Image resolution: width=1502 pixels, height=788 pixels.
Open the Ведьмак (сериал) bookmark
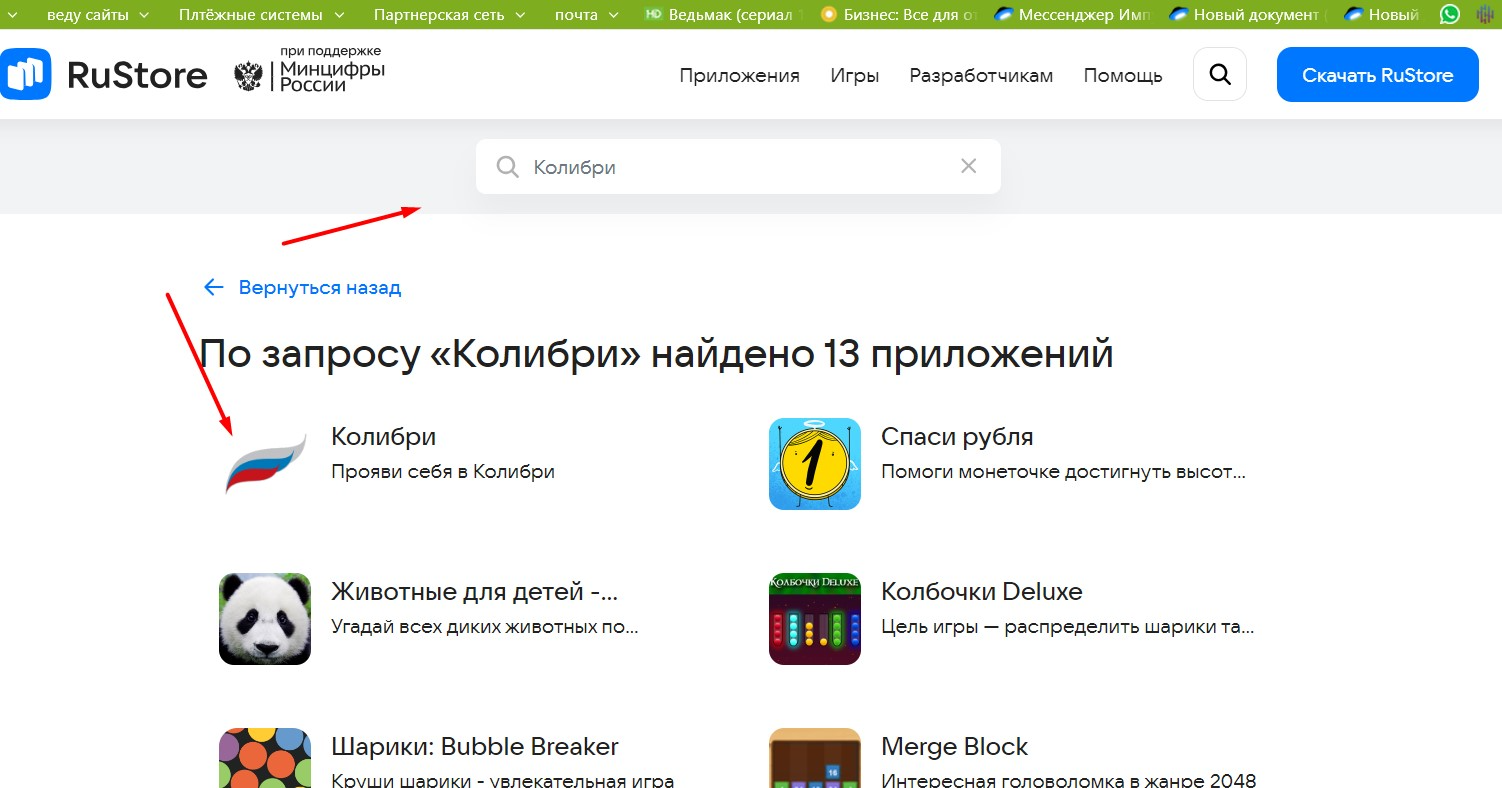[x=724, y=14]
